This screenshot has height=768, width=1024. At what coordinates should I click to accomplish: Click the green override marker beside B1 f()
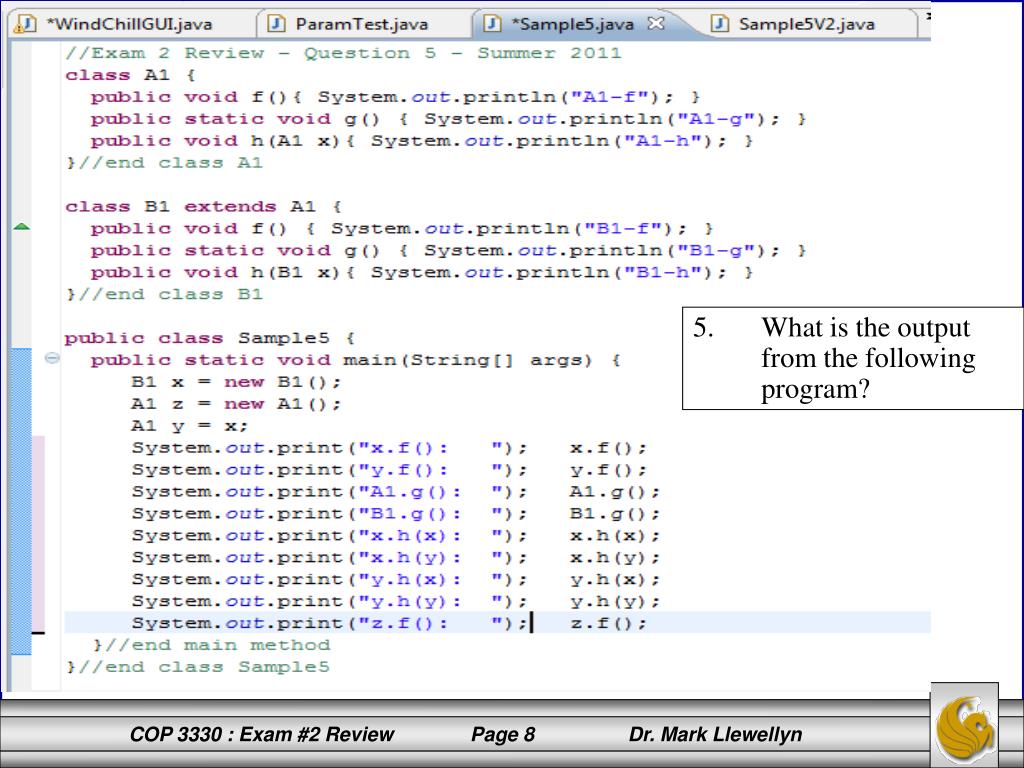pyautogui.click(x=20, y=228)
